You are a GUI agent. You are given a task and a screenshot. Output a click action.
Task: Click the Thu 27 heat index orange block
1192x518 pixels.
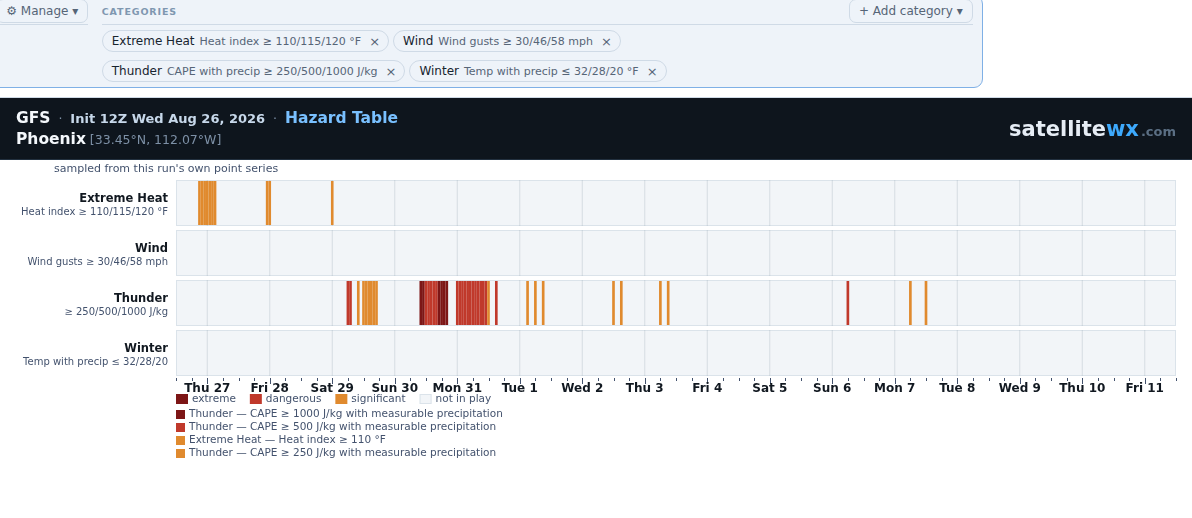[x=207, y=203]
